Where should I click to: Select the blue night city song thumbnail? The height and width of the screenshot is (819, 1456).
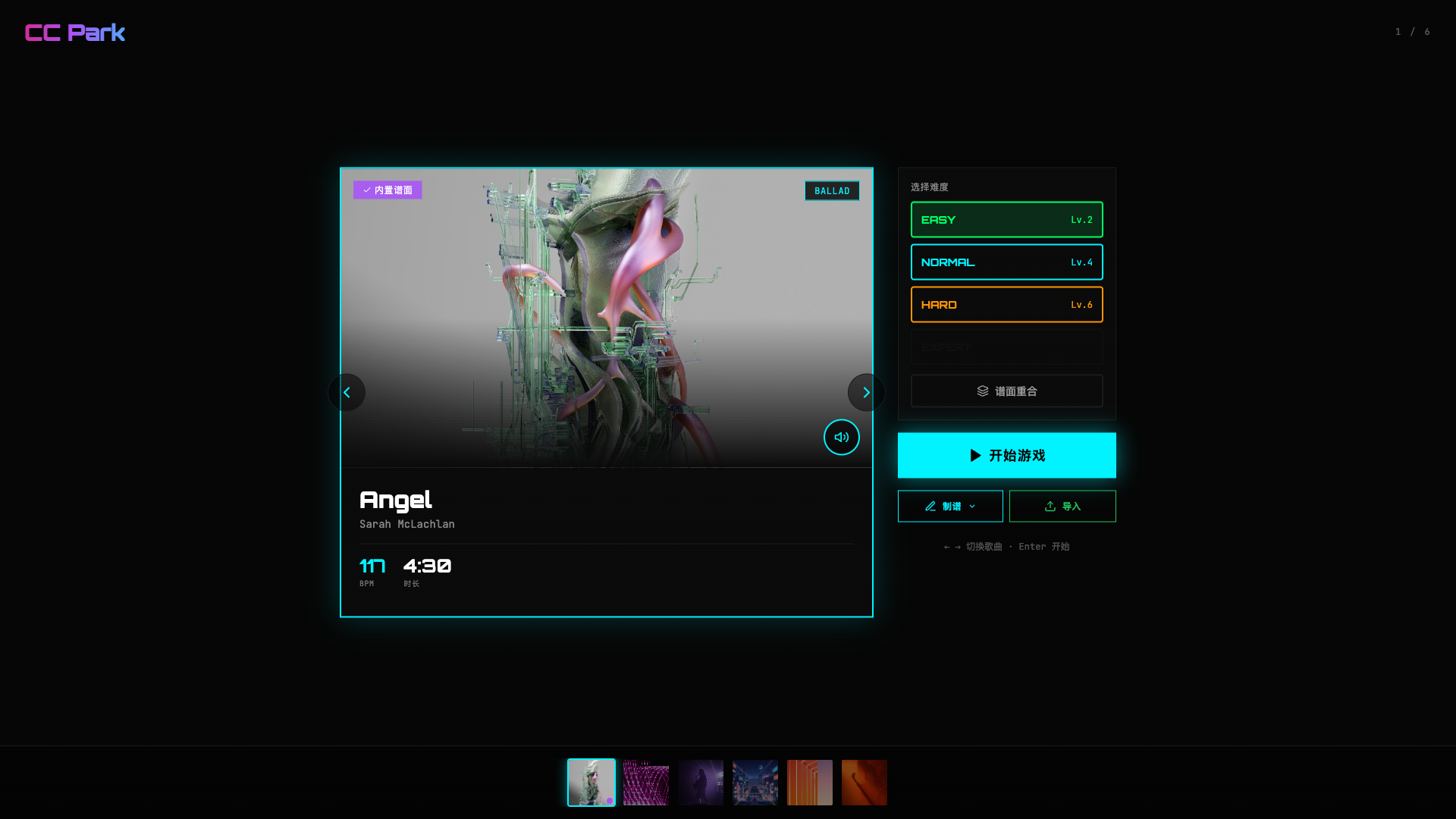click(x=755, y=783)
